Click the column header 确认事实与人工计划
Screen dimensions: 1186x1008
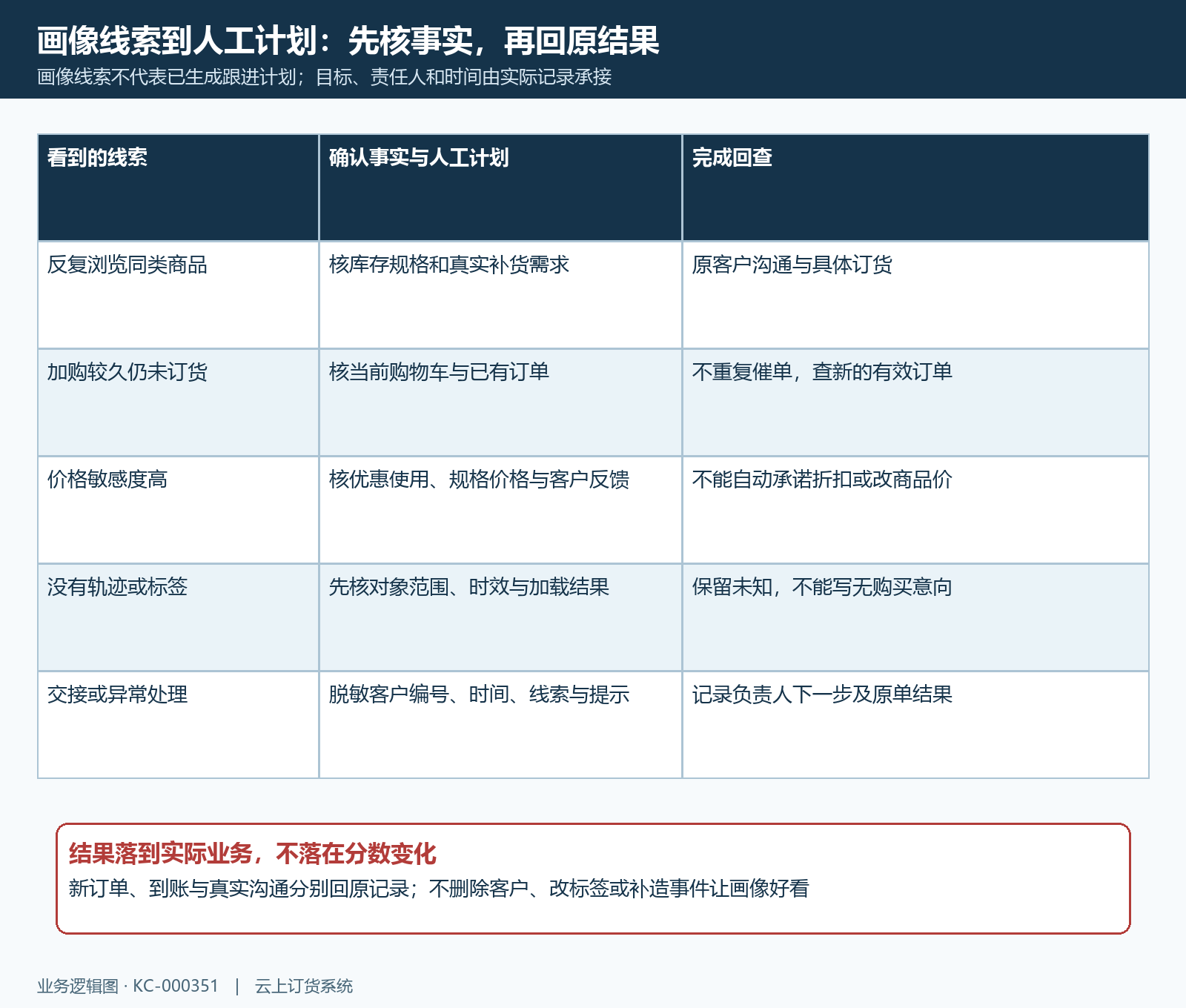500,188
